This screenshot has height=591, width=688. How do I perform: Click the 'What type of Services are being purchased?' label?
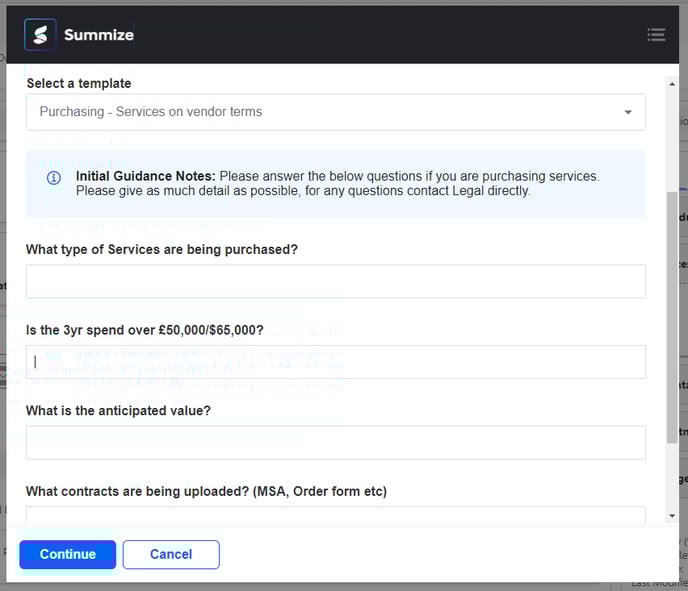click(161, 249)
